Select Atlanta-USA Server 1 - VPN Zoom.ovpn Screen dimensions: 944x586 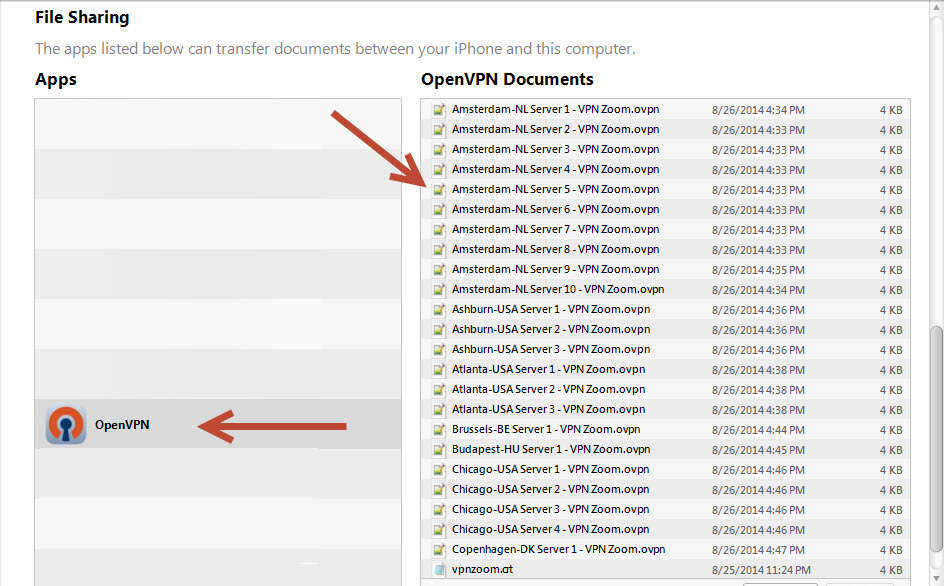(x=548, y=369)
